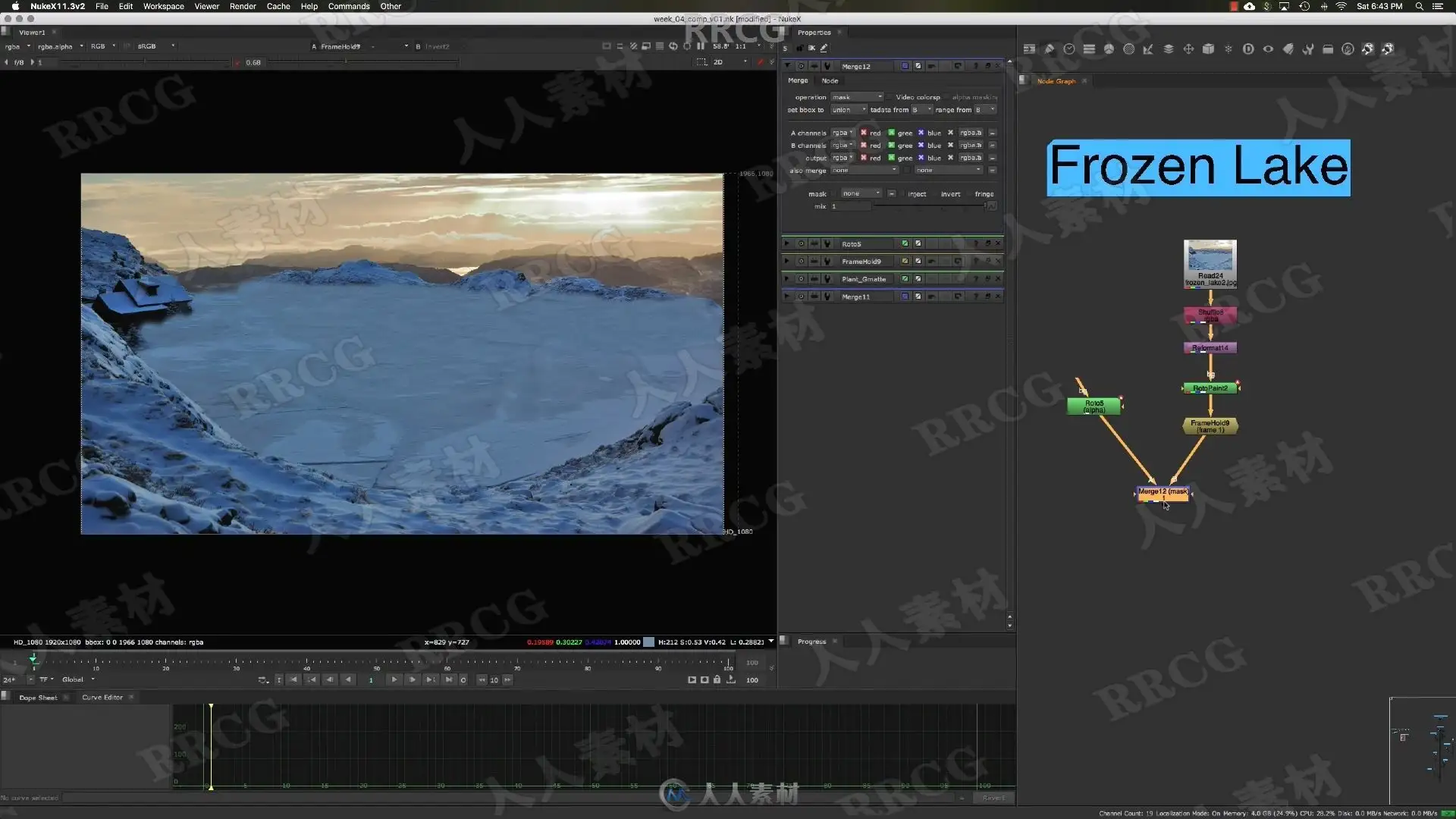
Task: Expand the Roto5 properties panel
Action: pos(787,243)
